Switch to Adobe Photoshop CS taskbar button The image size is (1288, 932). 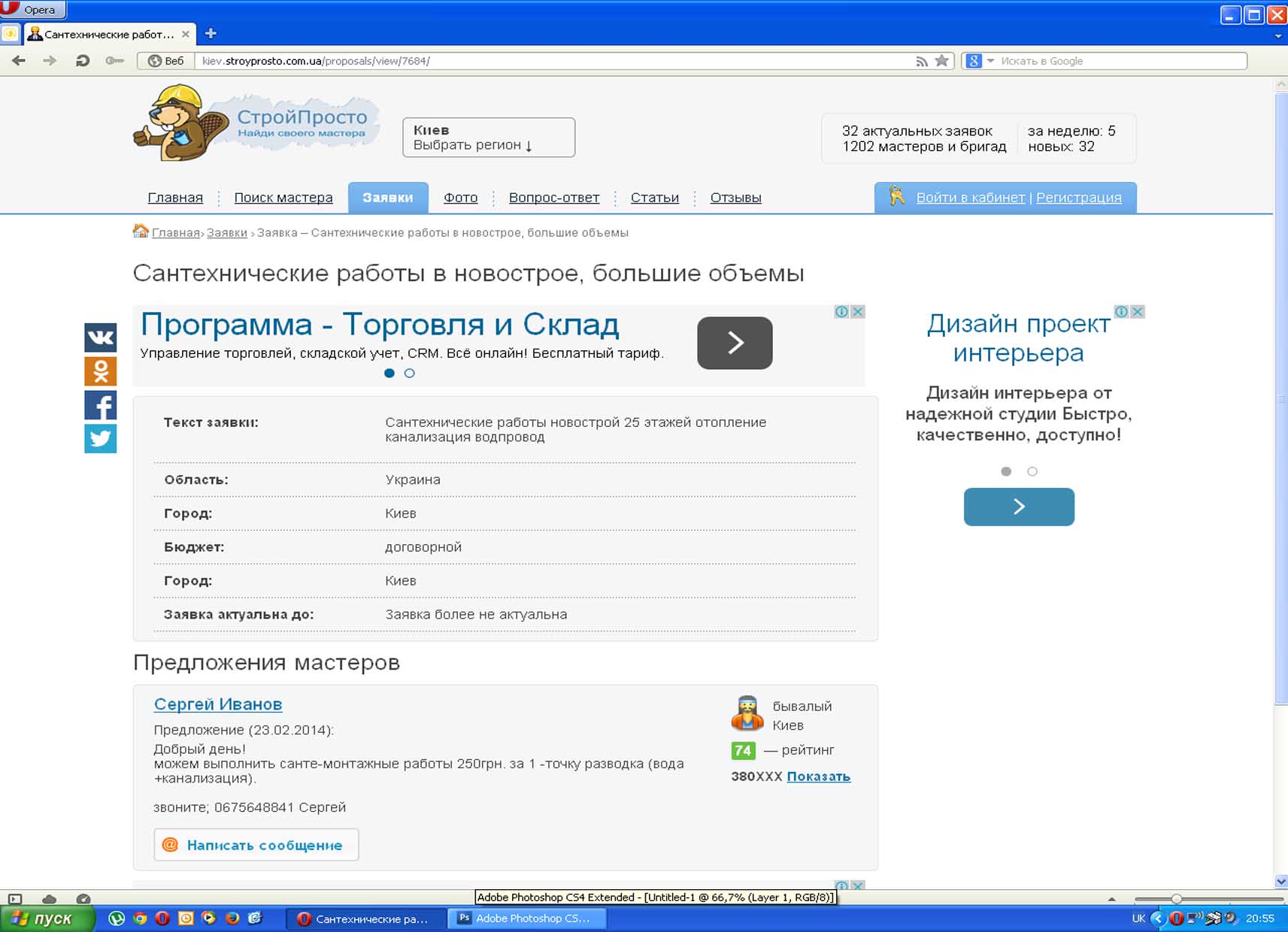(527, 918)
